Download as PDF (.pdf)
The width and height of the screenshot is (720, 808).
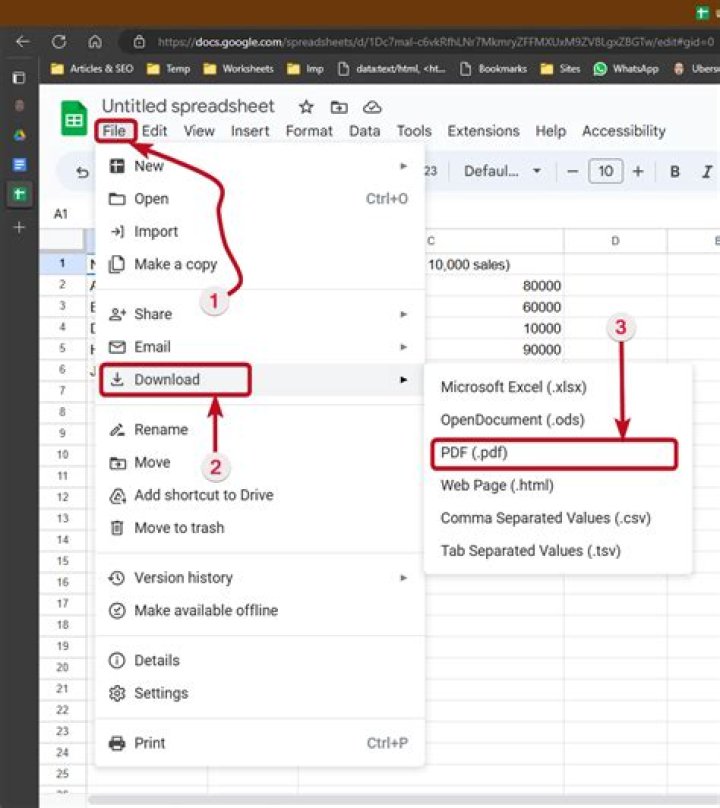tap(558, 453)
